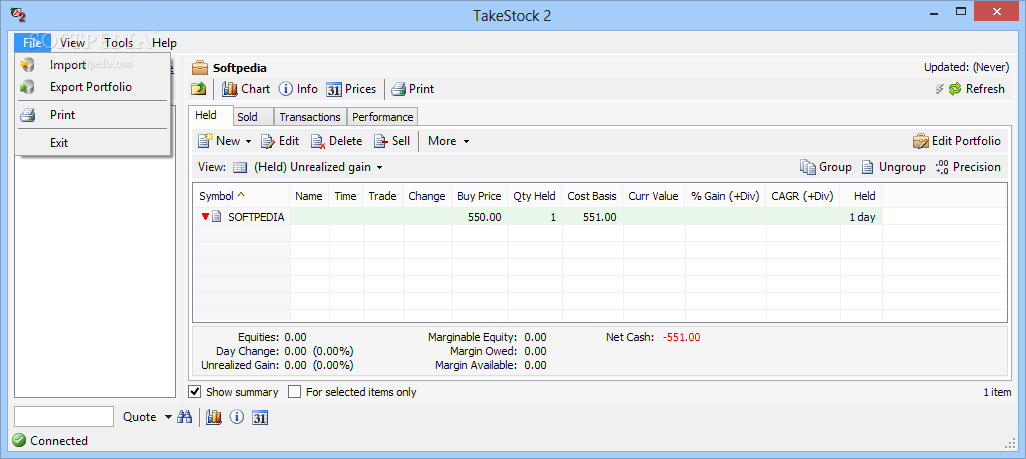The height and width of the screenshot is (459, 1026).
Task: Click the bottom bar chart icon
Action: pos(213,417)
